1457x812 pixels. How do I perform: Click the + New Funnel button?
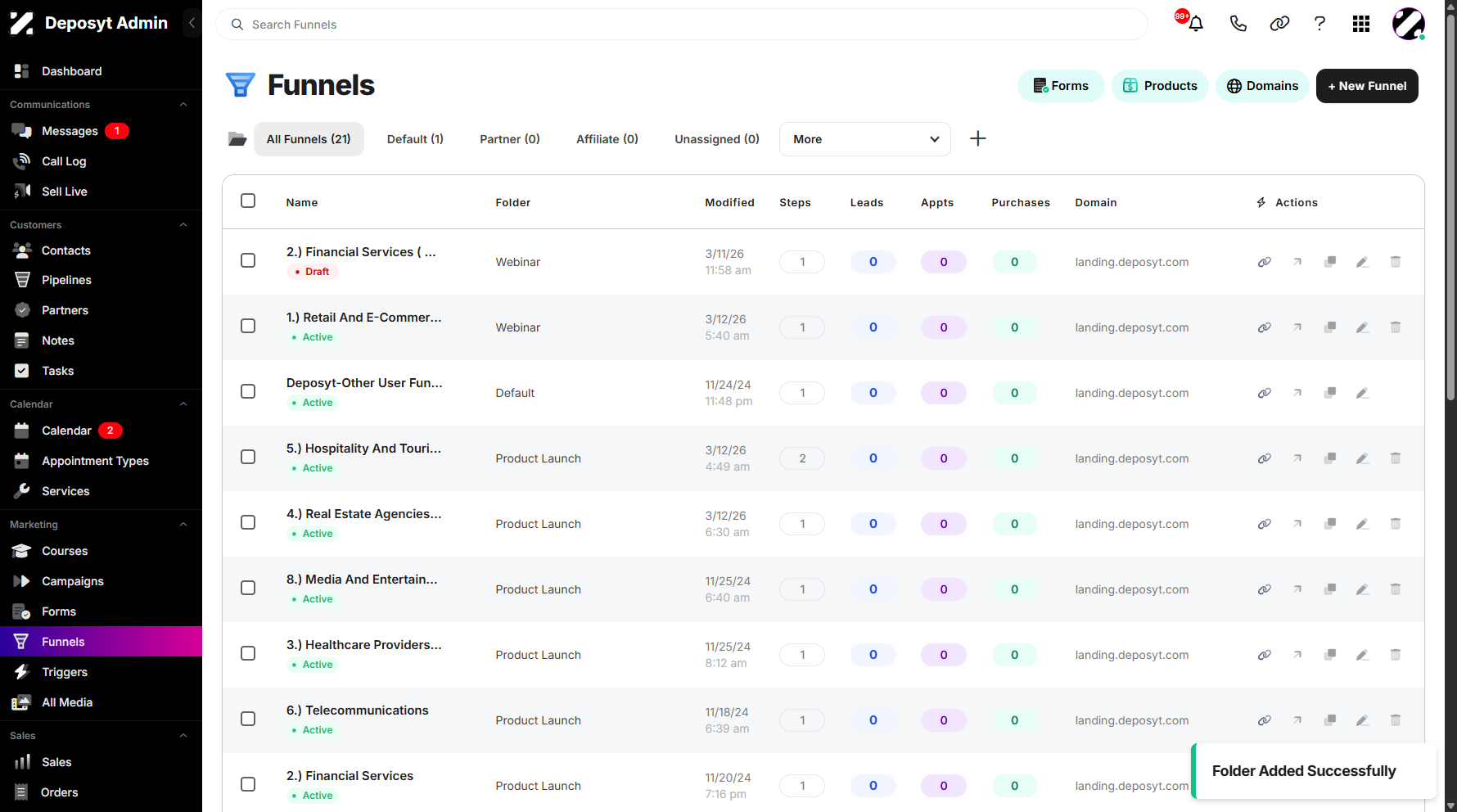point(1367,86)
